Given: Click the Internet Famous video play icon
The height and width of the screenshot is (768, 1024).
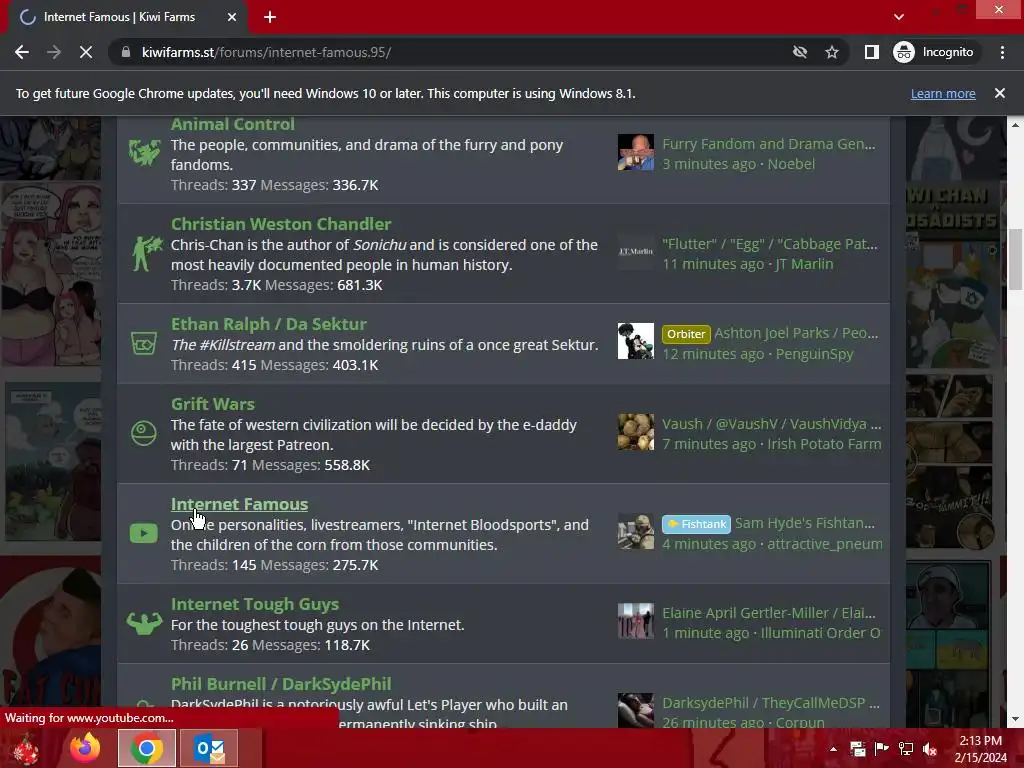Looking at the screenshot, I should click(144, 534).
